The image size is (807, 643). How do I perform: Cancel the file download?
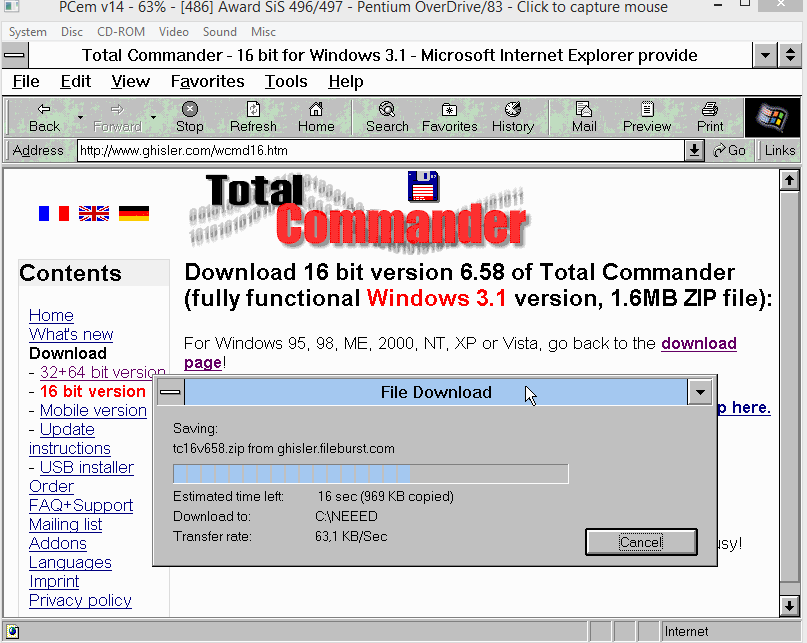coord(641,542)
